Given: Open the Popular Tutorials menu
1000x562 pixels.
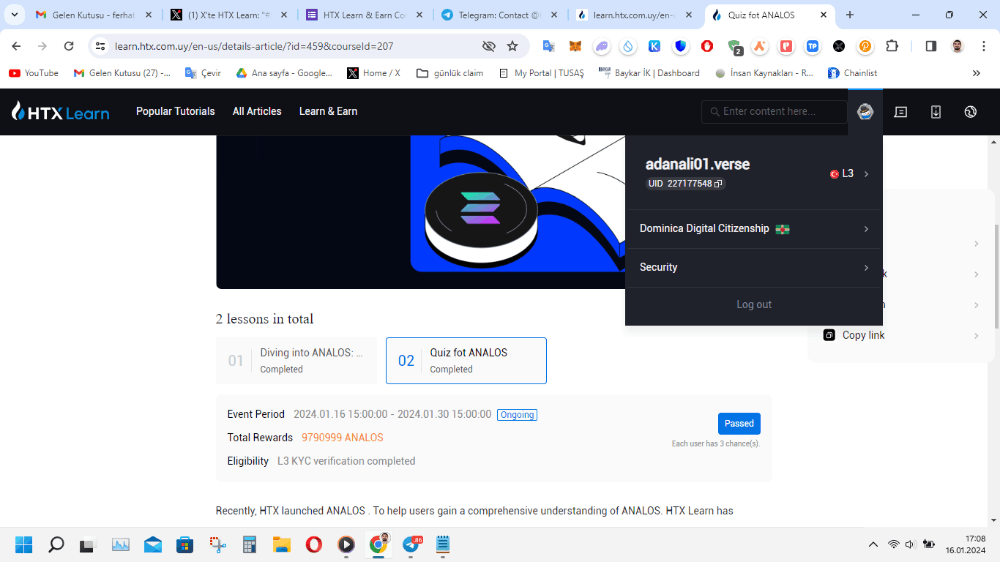Looking at the screenshot, I should [175, 112].
